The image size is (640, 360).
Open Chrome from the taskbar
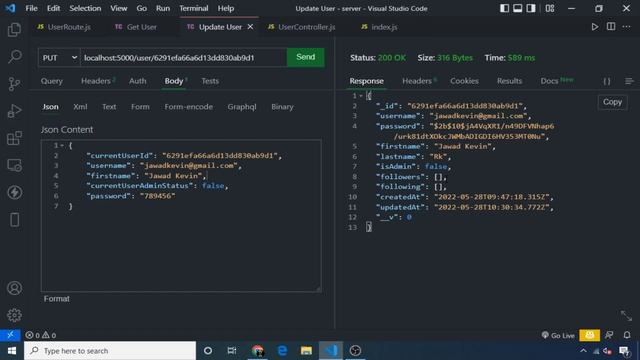258,351
